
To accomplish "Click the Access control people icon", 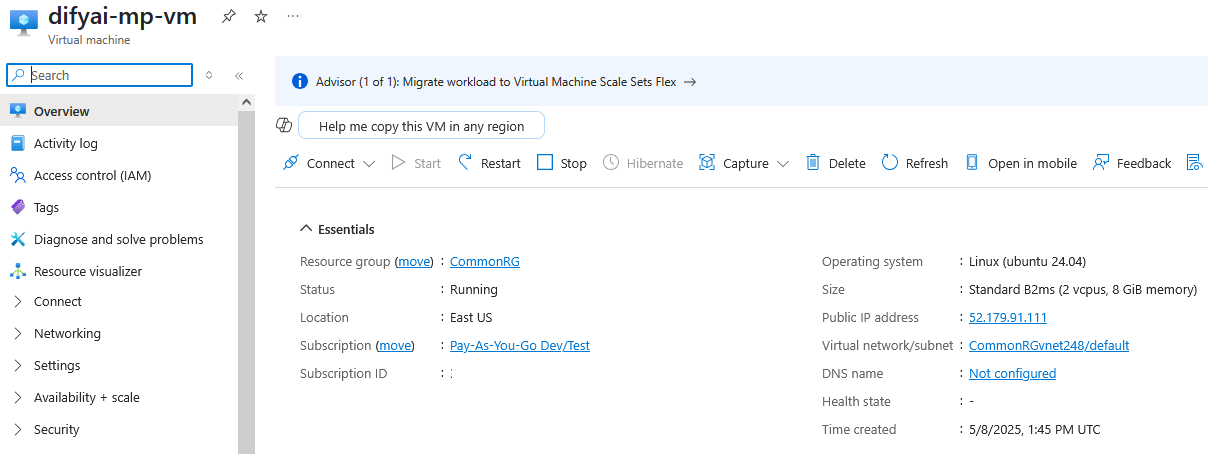I will [x=17, y=175].
